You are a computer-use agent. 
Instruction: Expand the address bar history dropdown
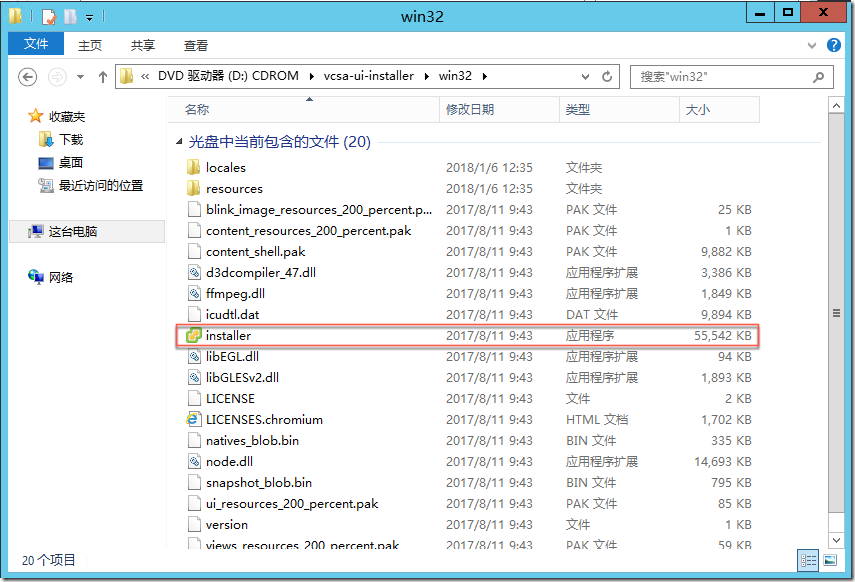585,77
